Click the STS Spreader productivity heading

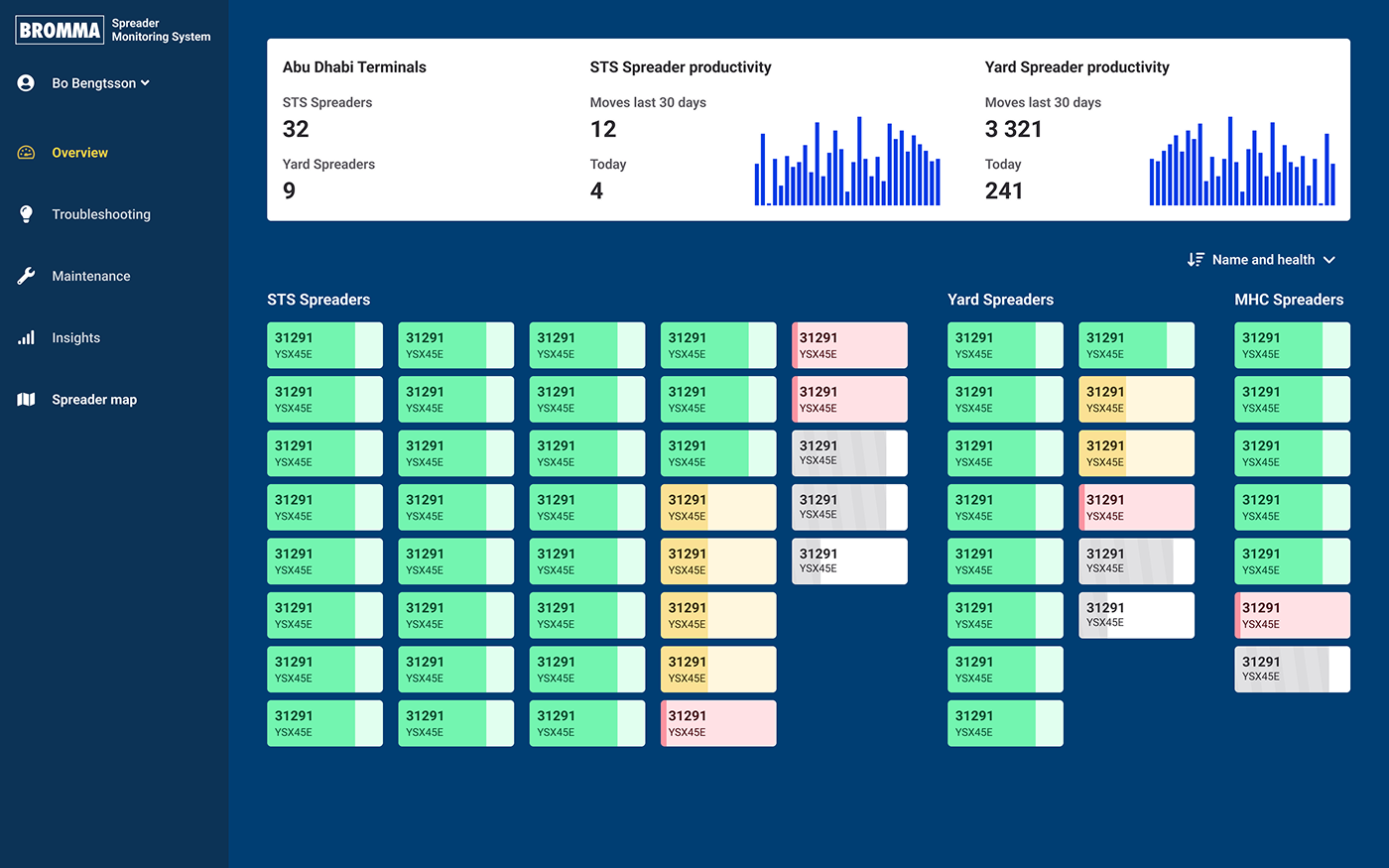pos(681,67)
